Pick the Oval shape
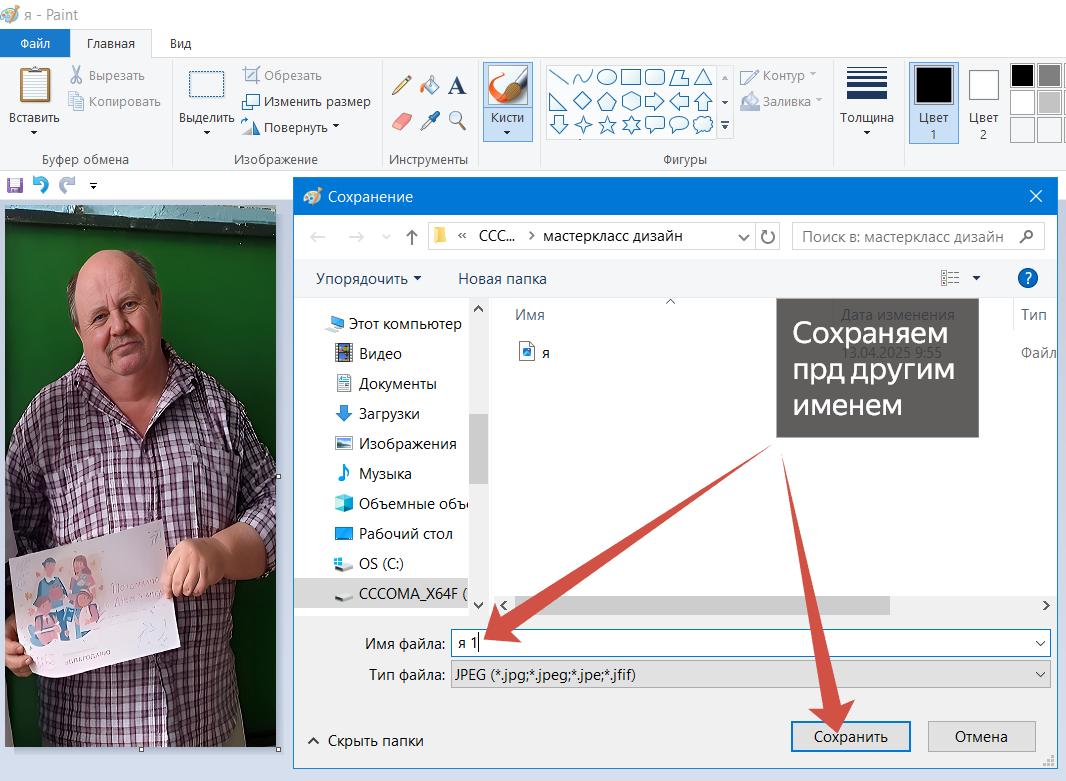The width and height of the screenshot is (1066, 781). coord(606,77)
